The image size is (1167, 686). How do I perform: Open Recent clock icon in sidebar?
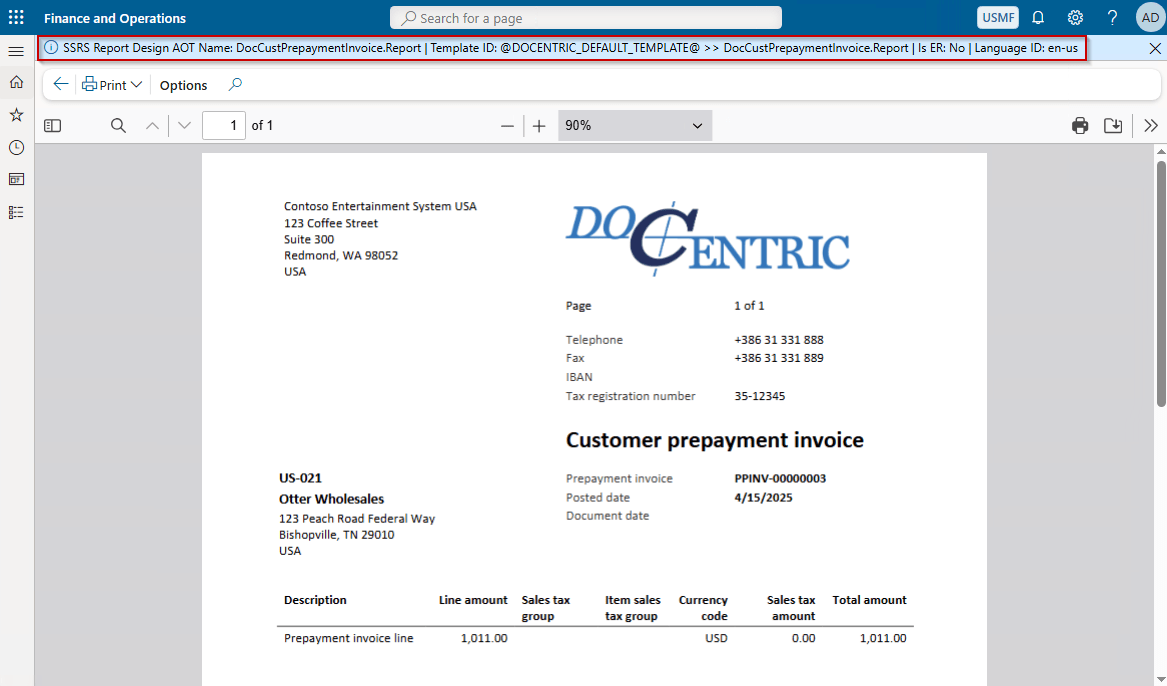[x=16, y=147]
